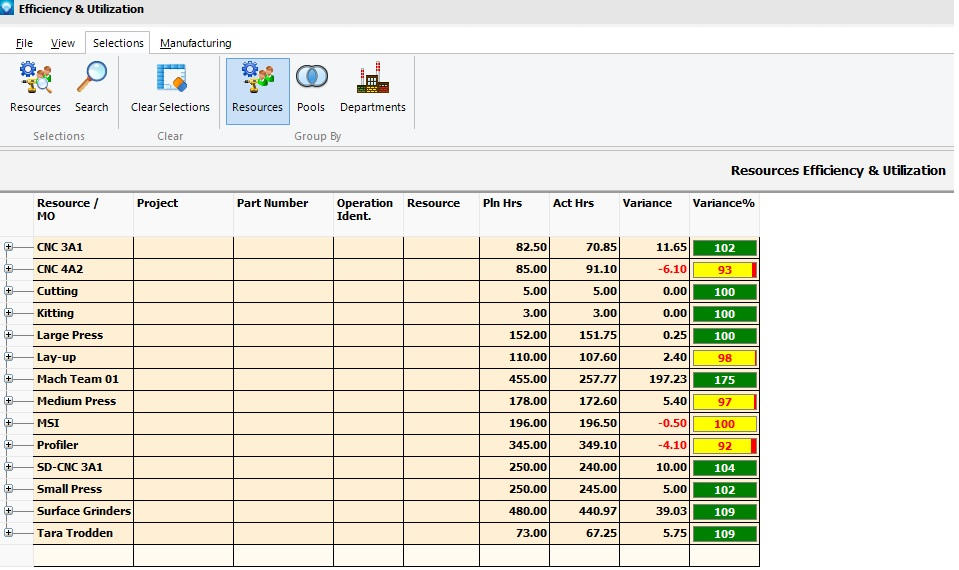Click the green 102 bar for CNC 3A1
This screenshot has width=959, height=570.
click(x=725, y=248)
